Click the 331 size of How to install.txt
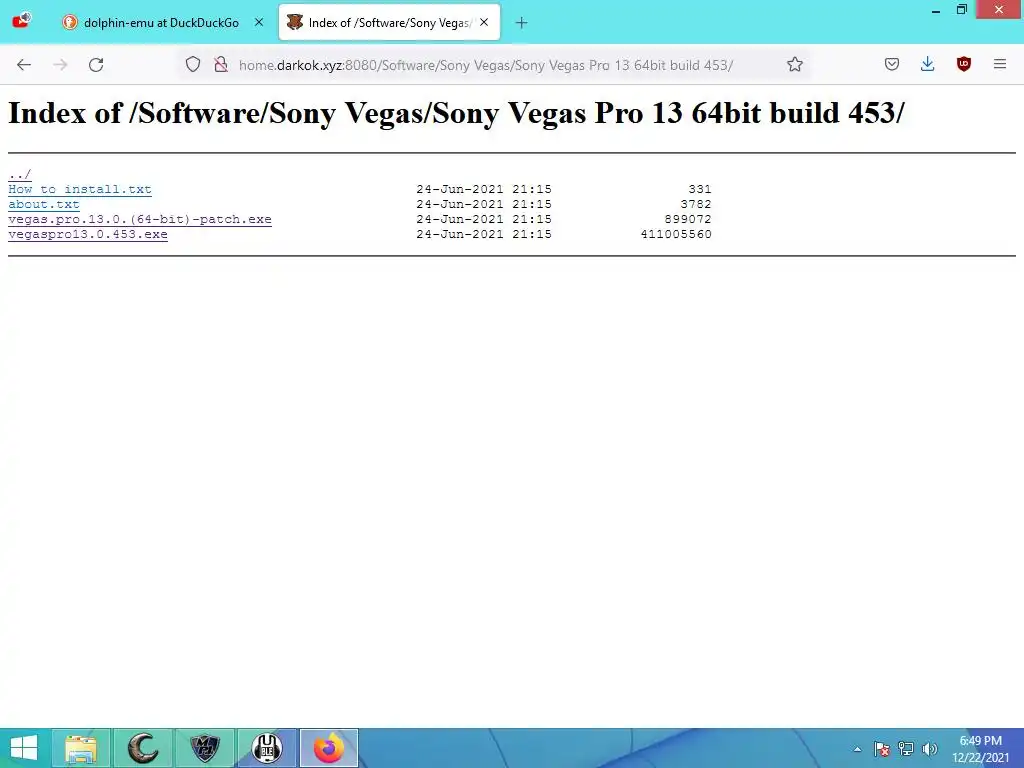The height and width of the screenshot is (768, 1024). coord(699,189)
